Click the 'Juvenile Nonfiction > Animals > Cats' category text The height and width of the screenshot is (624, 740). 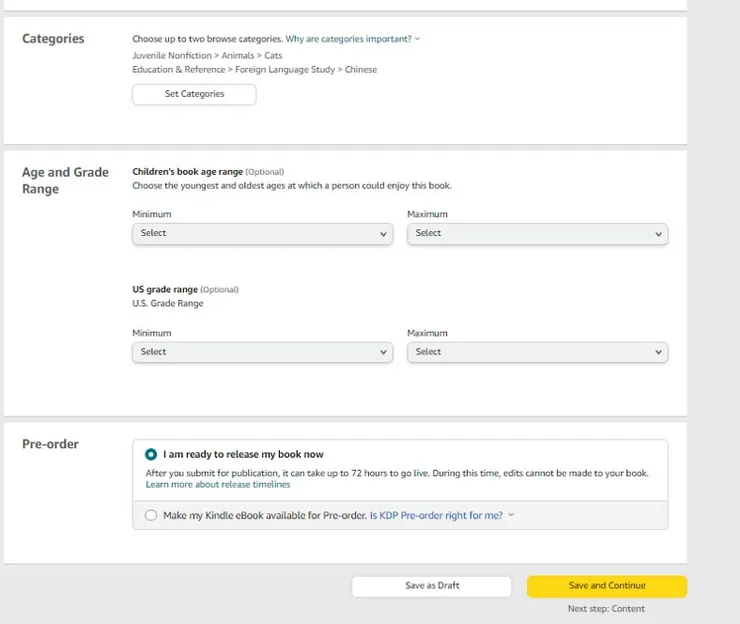(207, 56)
